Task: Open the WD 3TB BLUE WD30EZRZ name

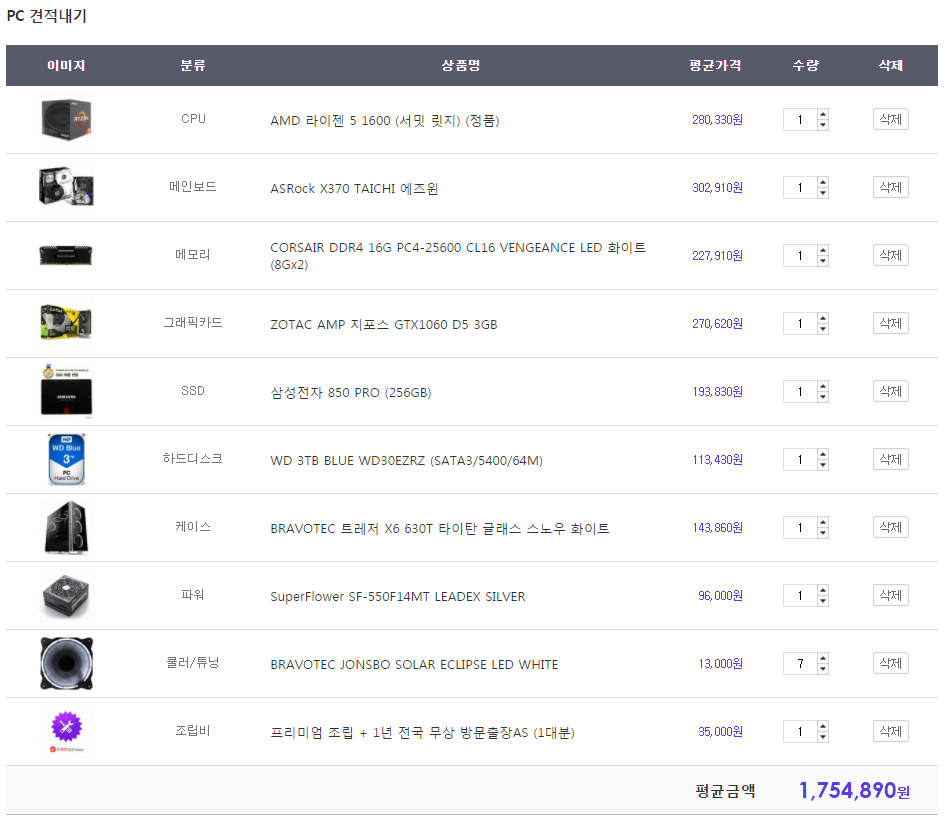Action: click(x=406, y=460)
